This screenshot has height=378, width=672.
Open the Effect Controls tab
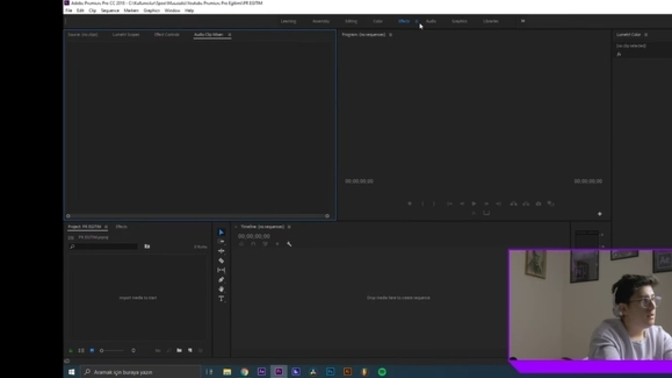pyautogui.click(x=167, y=35)
